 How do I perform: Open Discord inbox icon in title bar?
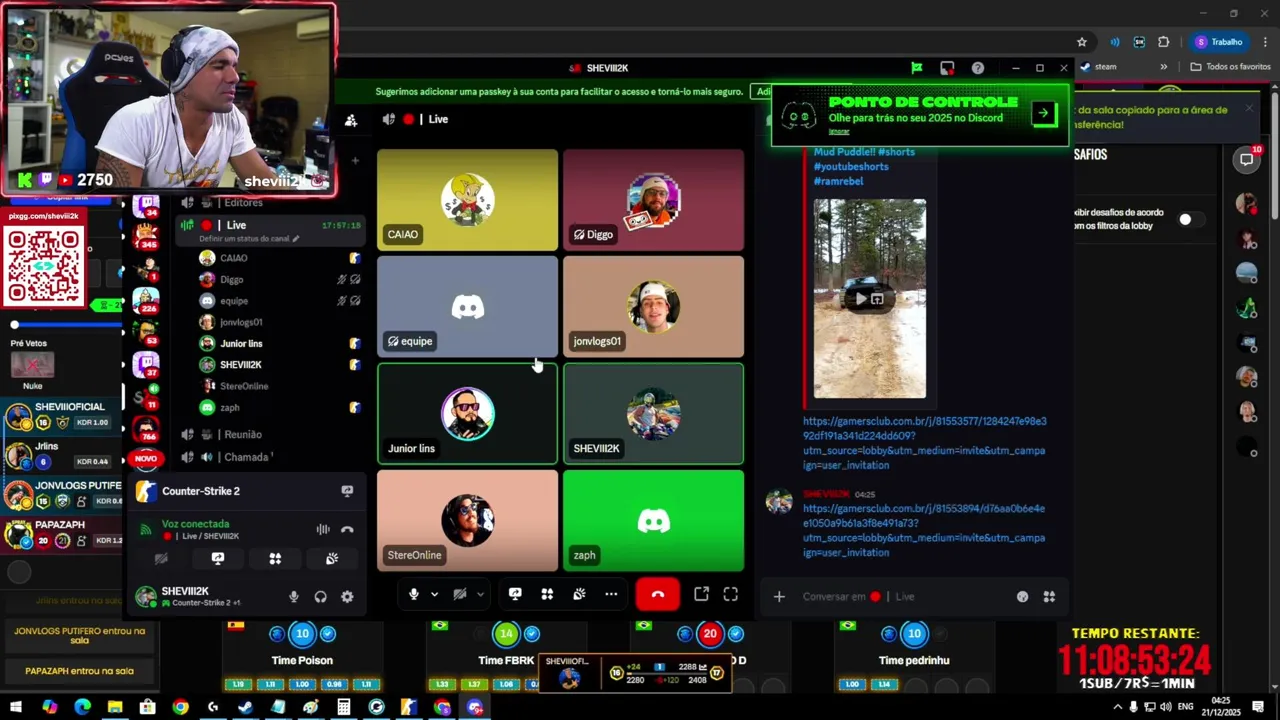click(x=947, y=68)
